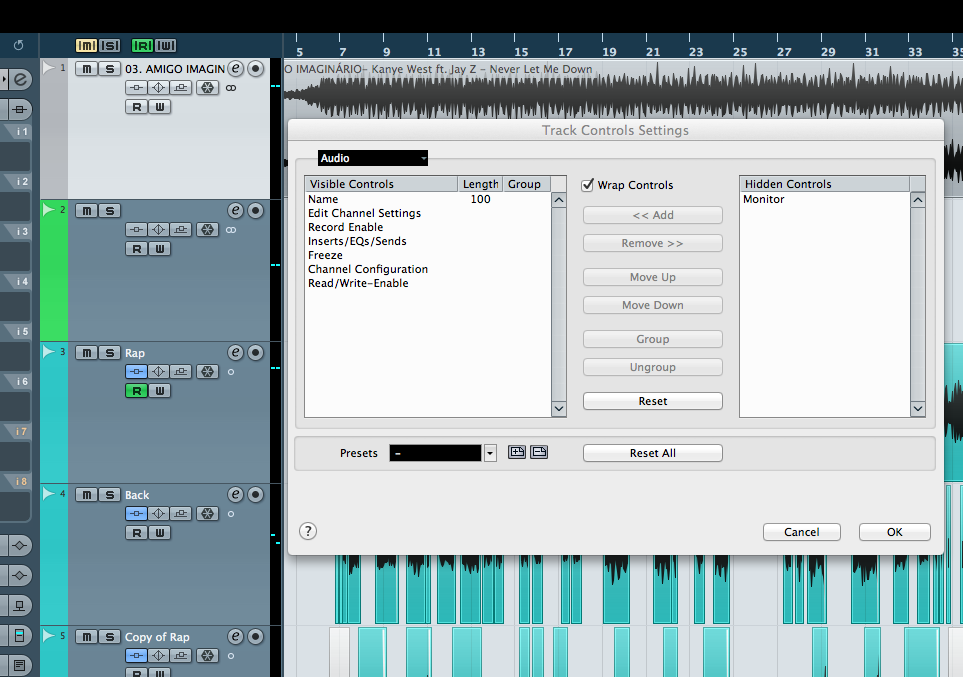Open channel settings for the Rap track
Screen dimensions: 963x677
235,353
